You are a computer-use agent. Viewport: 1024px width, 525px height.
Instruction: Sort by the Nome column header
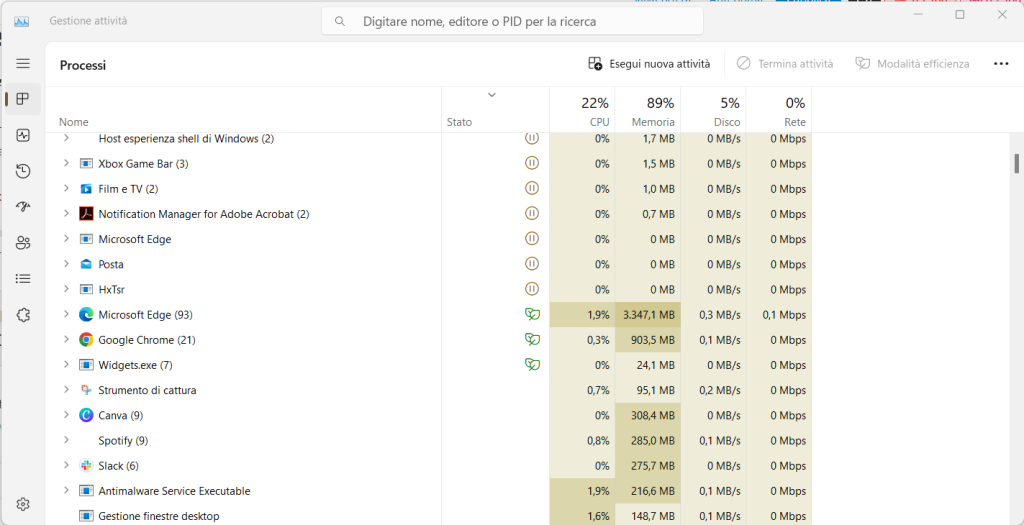click(74, 122)
